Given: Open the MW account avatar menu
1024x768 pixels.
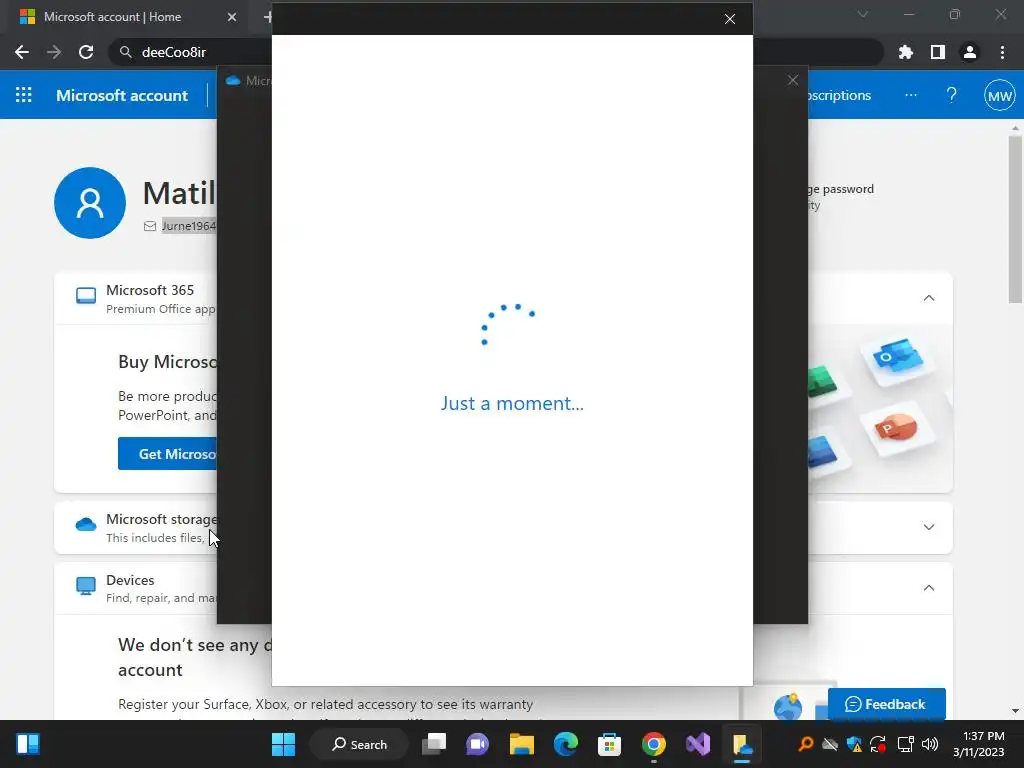Looking at the screenshot, I should [999, 96].
